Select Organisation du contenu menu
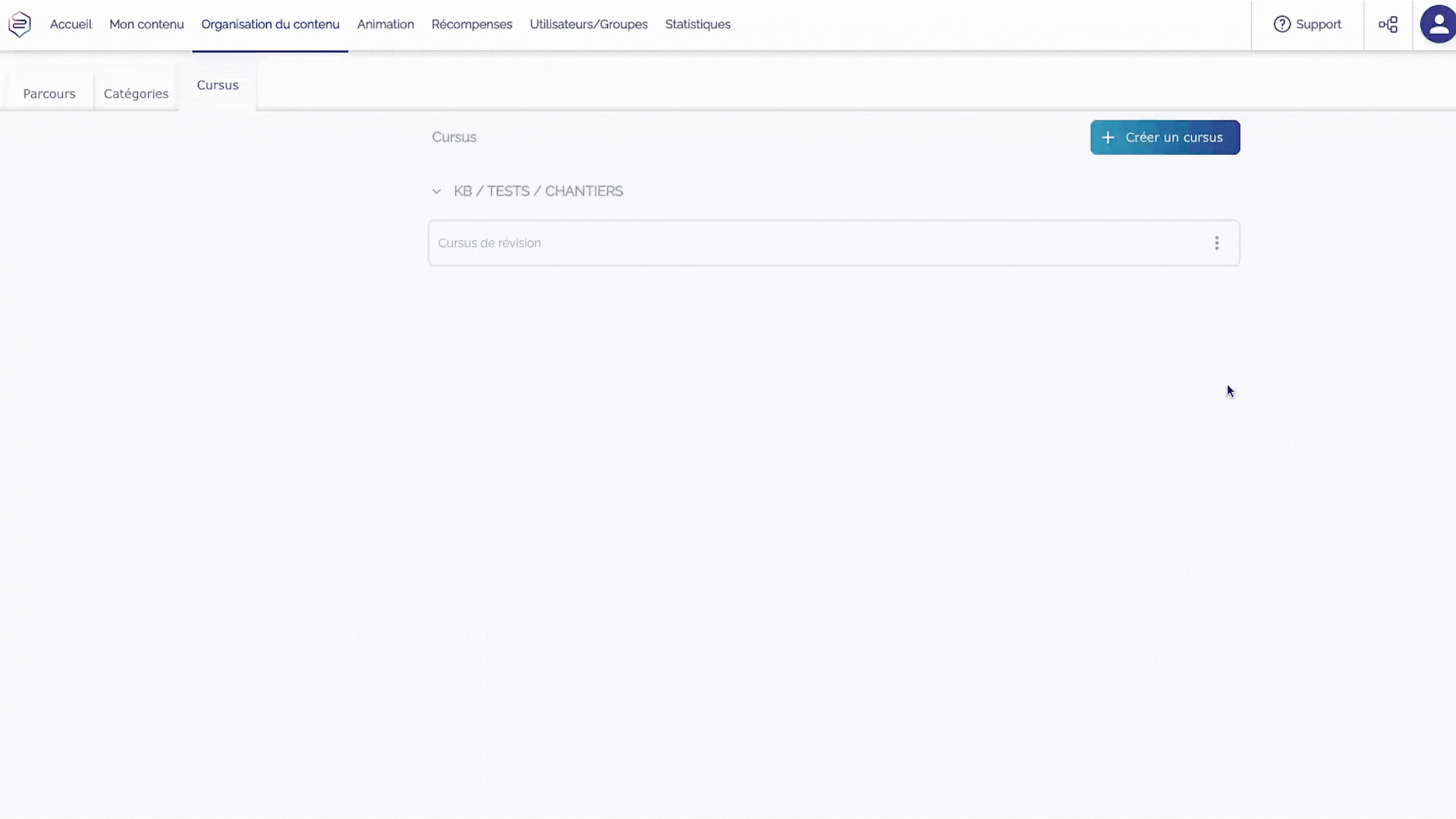 270,24
